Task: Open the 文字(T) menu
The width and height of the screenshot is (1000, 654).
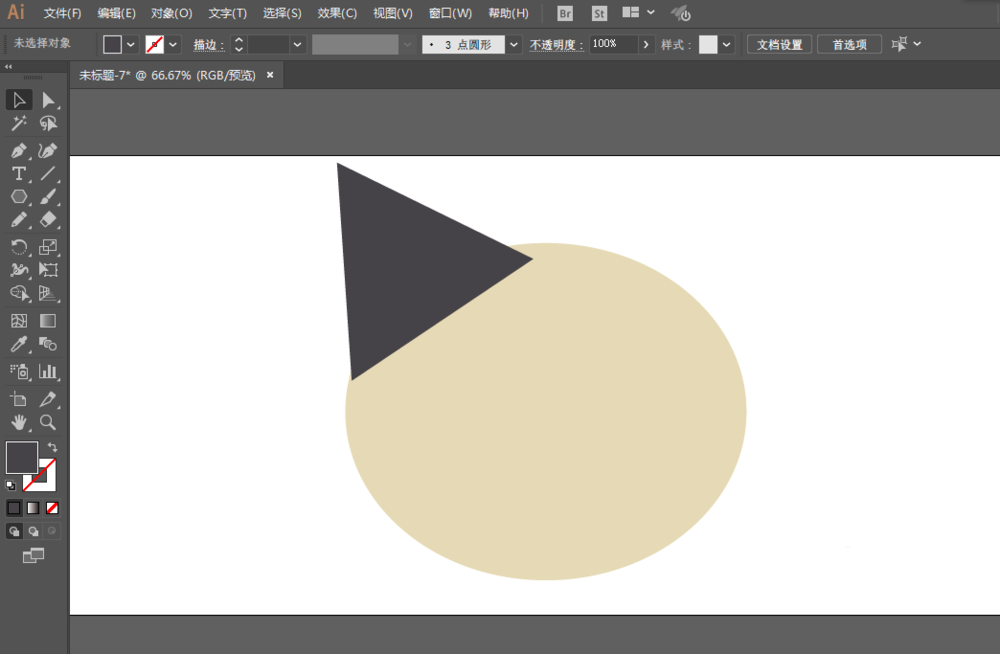Action: (x=228, y=13)
